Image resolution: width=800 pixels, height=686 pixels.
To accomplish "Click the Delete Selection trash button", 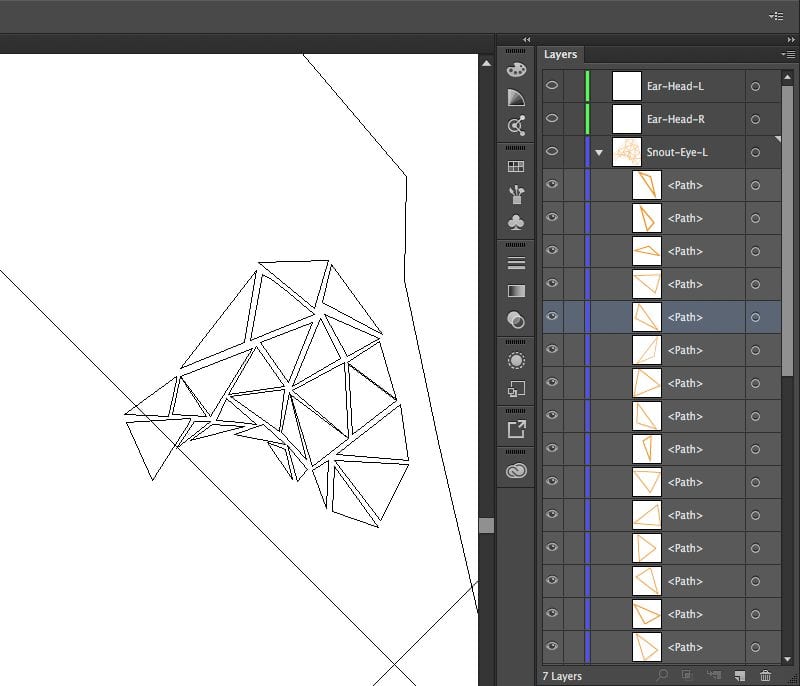I will point(765,677).
